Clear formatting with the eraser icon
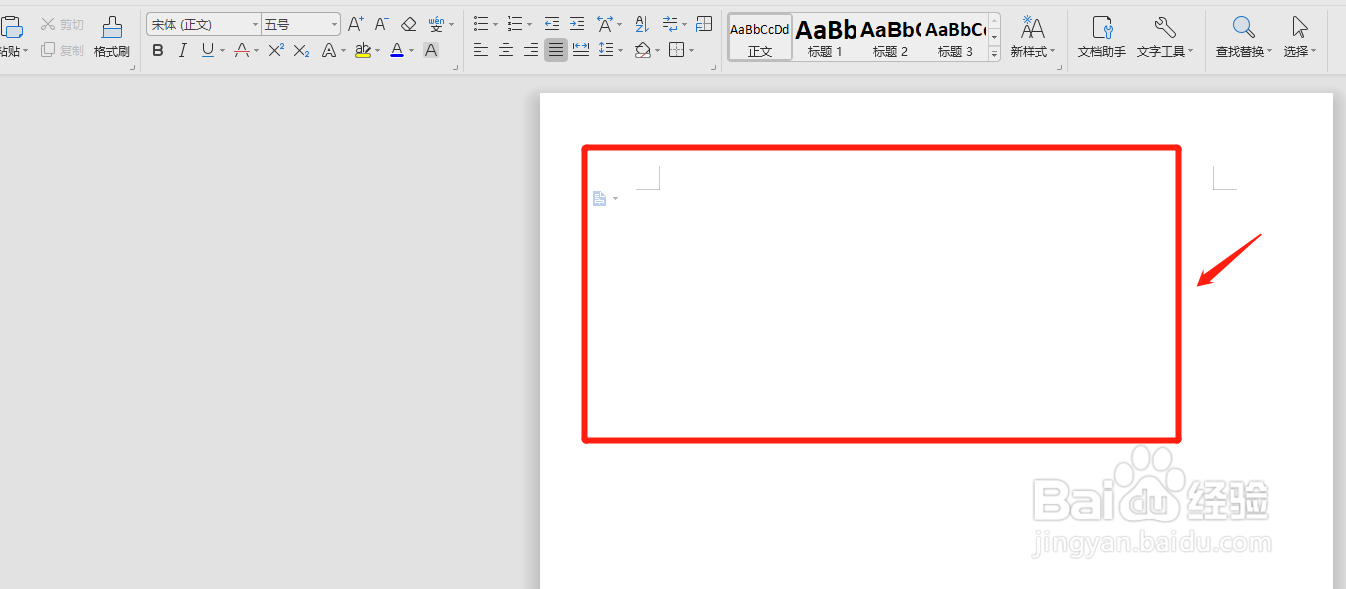This screenshot has width=1346, height=589. (409, 24)
